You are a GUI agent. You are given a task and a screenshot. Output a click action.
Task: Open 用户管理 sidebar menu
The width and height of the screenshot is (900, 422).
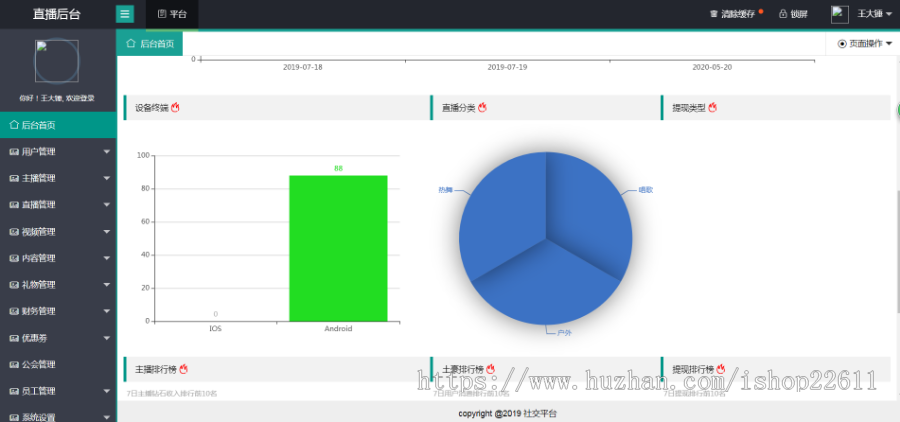click(58, 152)
